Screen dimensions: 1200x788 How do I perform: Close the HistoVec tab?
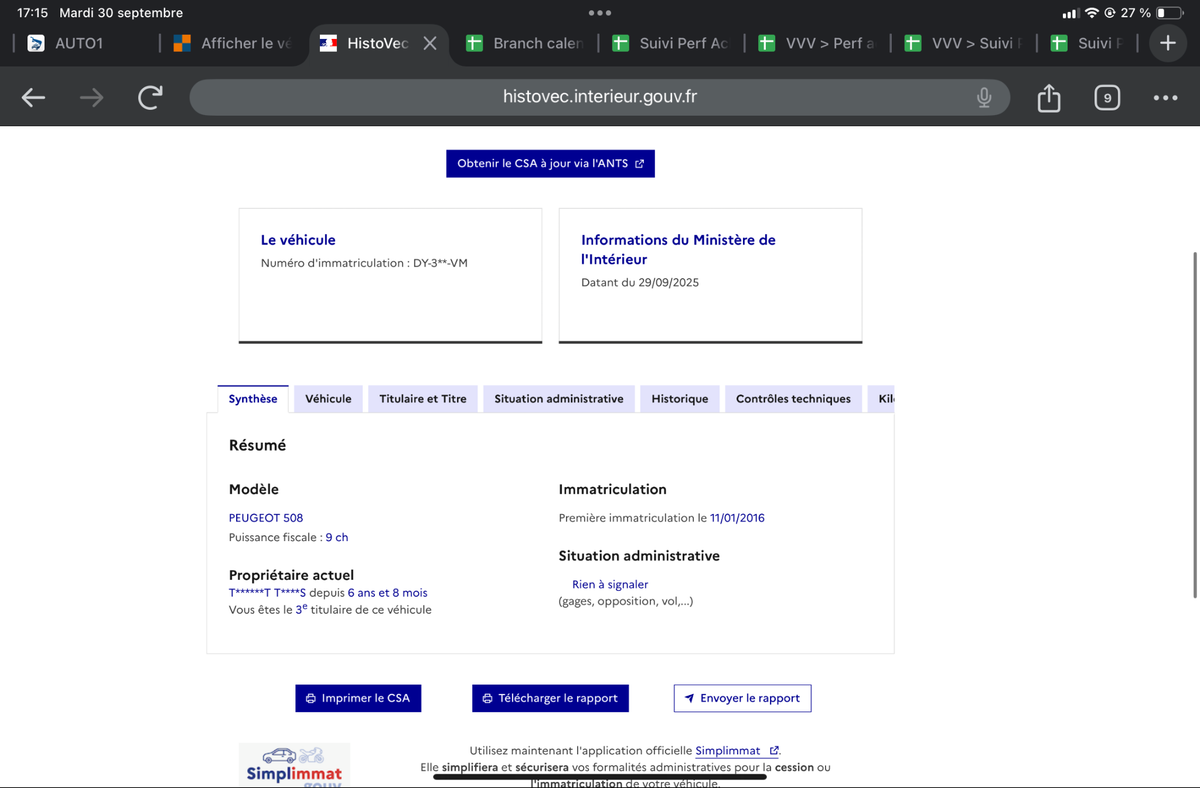tap(429, 43)
